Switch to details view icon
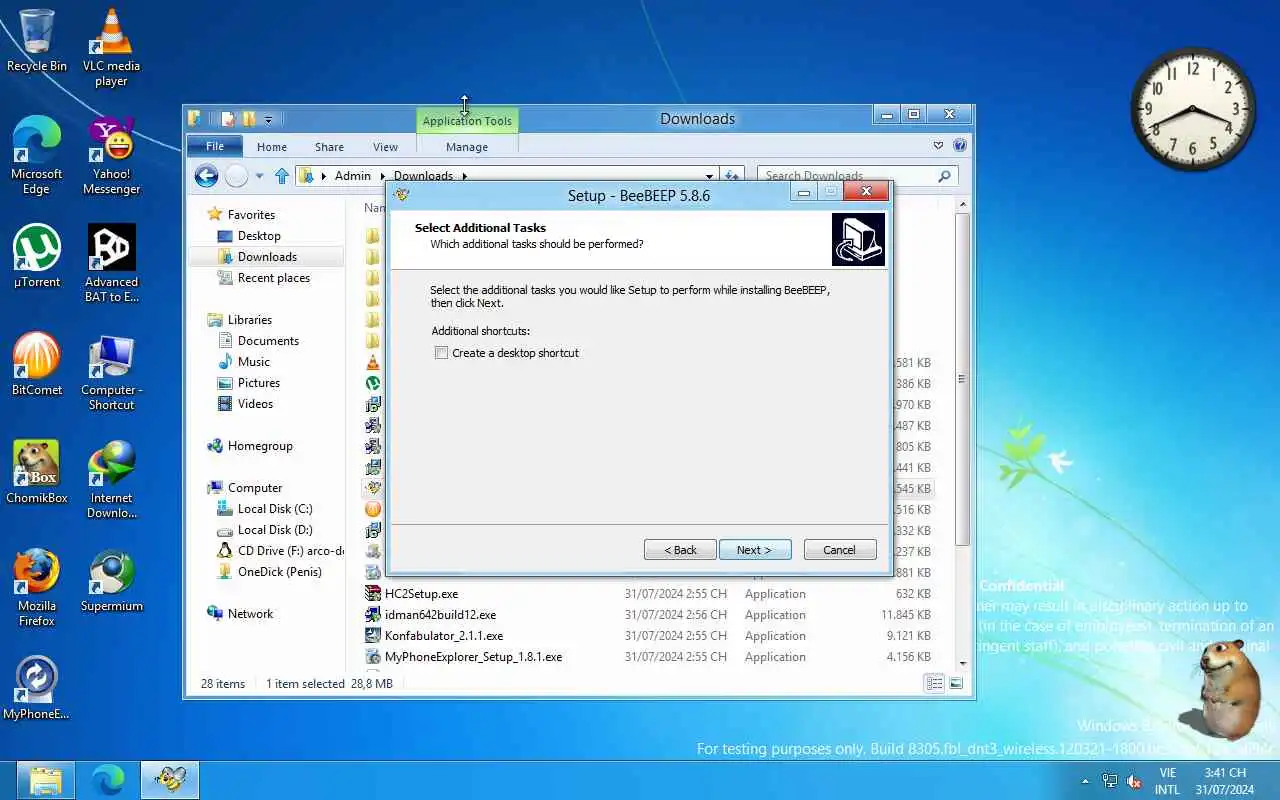The width and height of the screenshot is (1280, 800). [x=934, y=684]
